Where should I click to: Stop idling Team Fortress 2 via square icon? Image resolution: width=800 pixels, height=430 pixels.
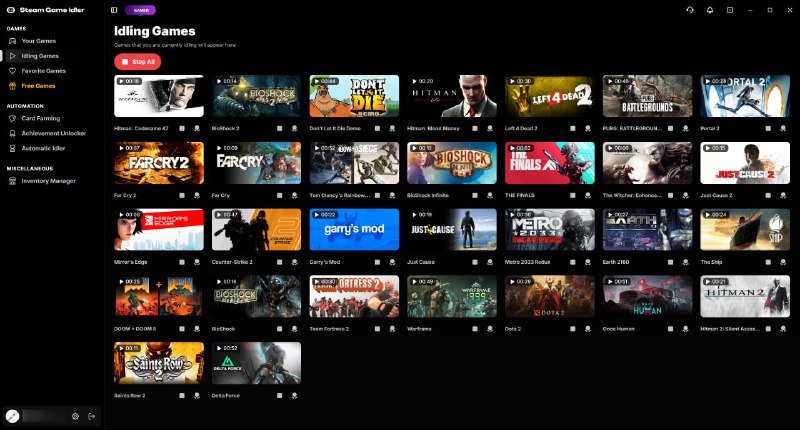pyautogui.click(x=378, y=329)
